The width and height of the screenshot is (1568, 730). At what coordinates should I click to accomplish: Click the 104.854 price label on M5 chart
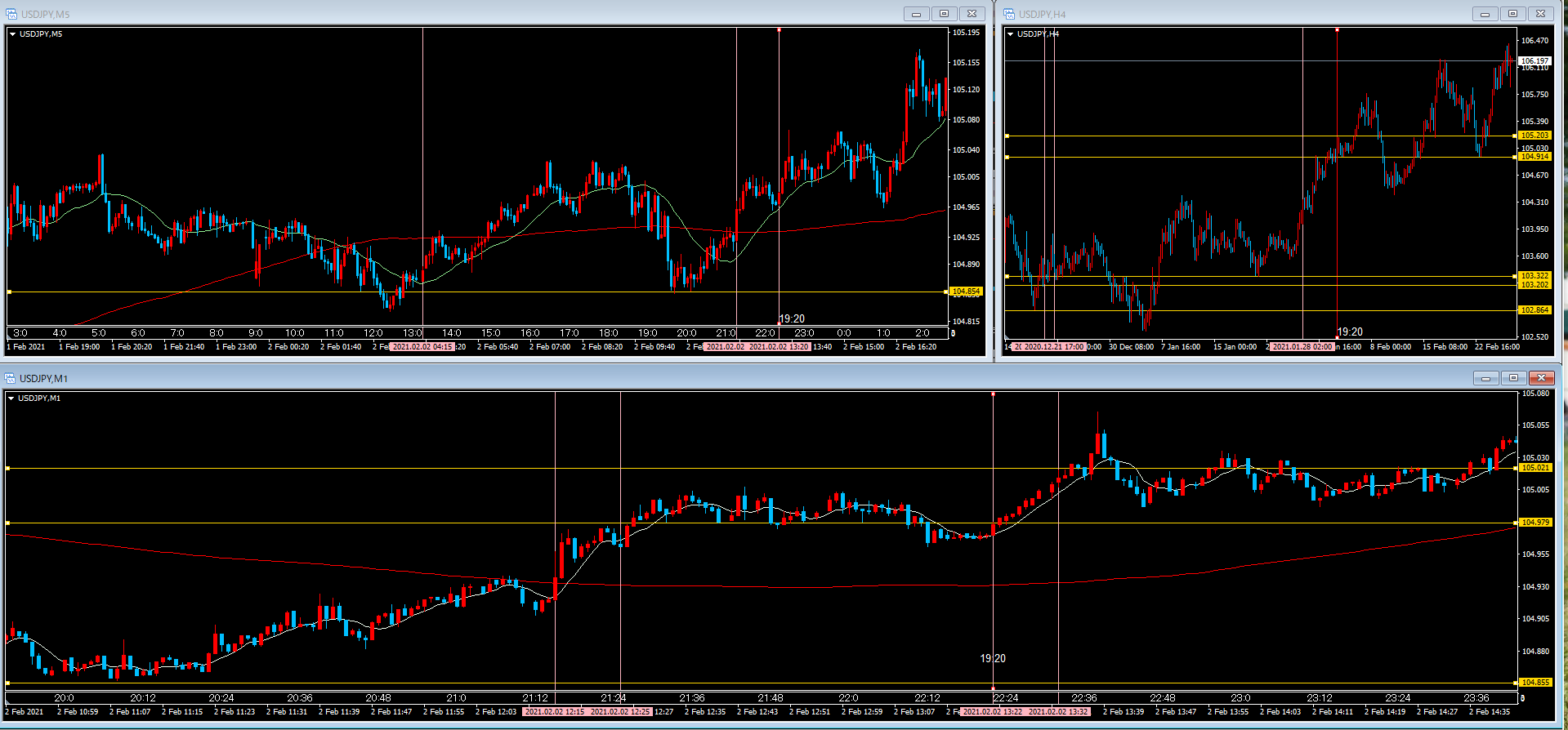click(966, 292)
